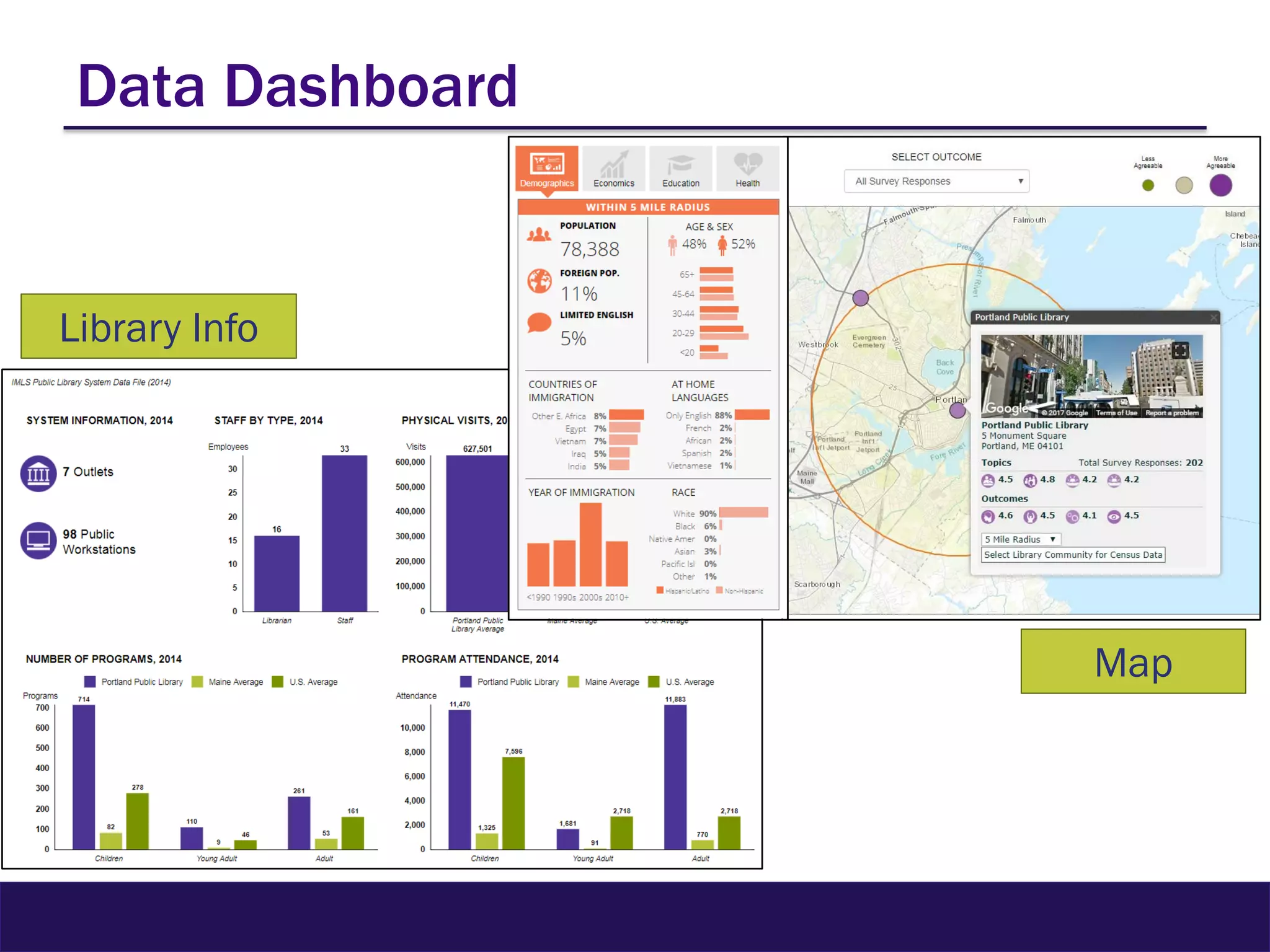Click the Public Workstations monitor icon
1270x952 pixels.
click(x=38, y=540)
